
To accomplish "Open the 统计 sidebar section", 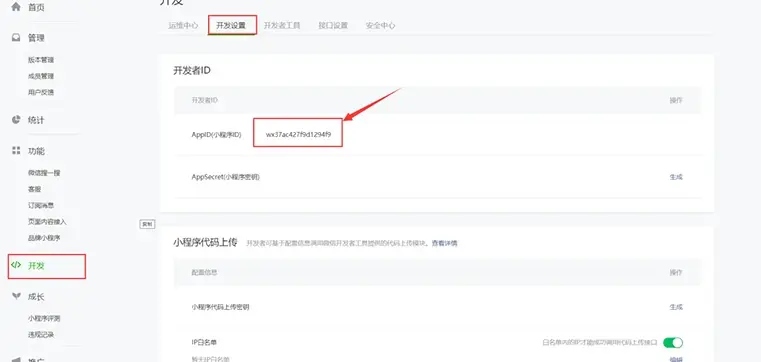I will [x=36, y=120].
